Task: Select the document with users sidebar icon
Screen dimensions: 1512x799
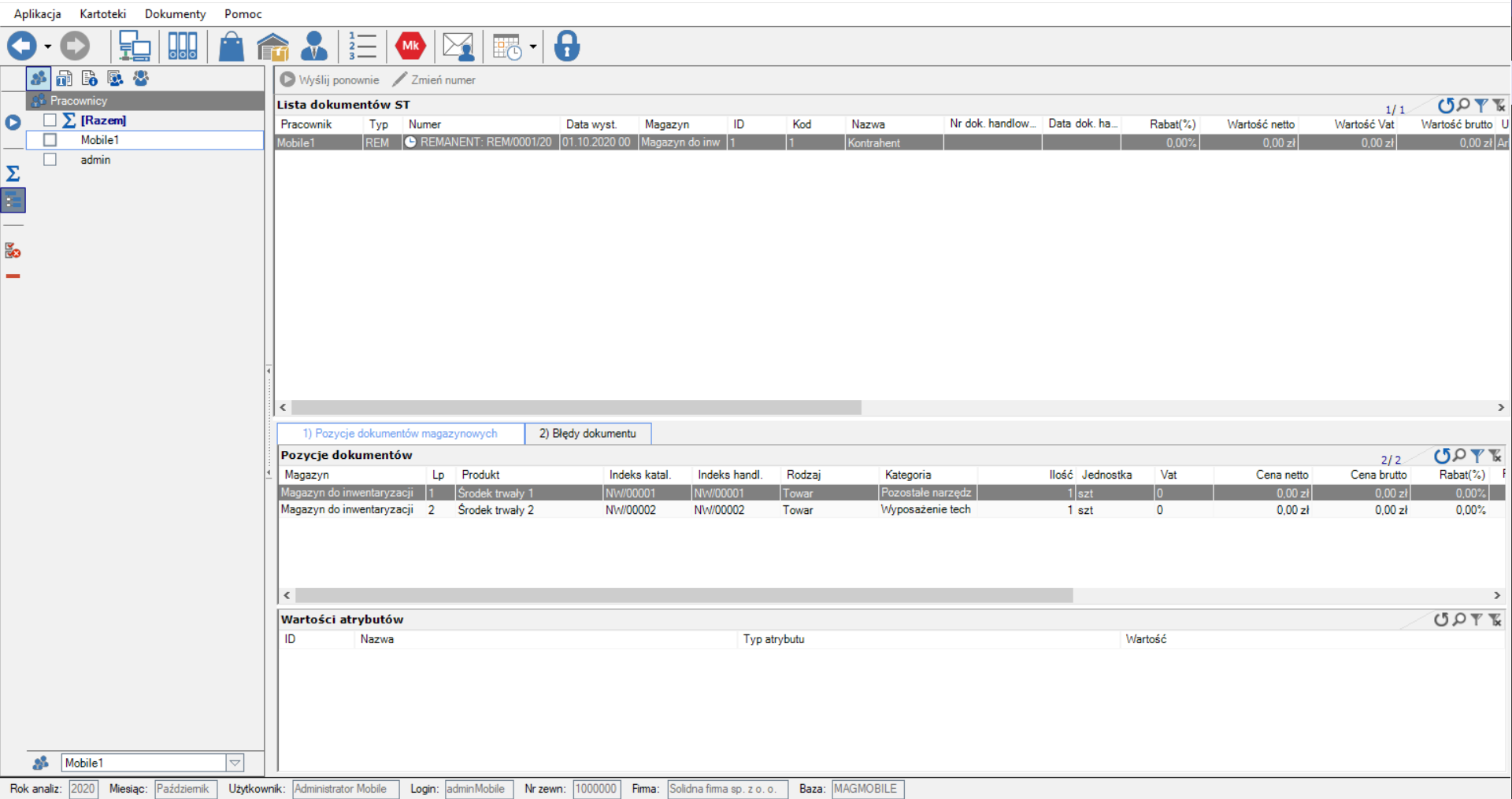Action: click(x=115, y=78)
